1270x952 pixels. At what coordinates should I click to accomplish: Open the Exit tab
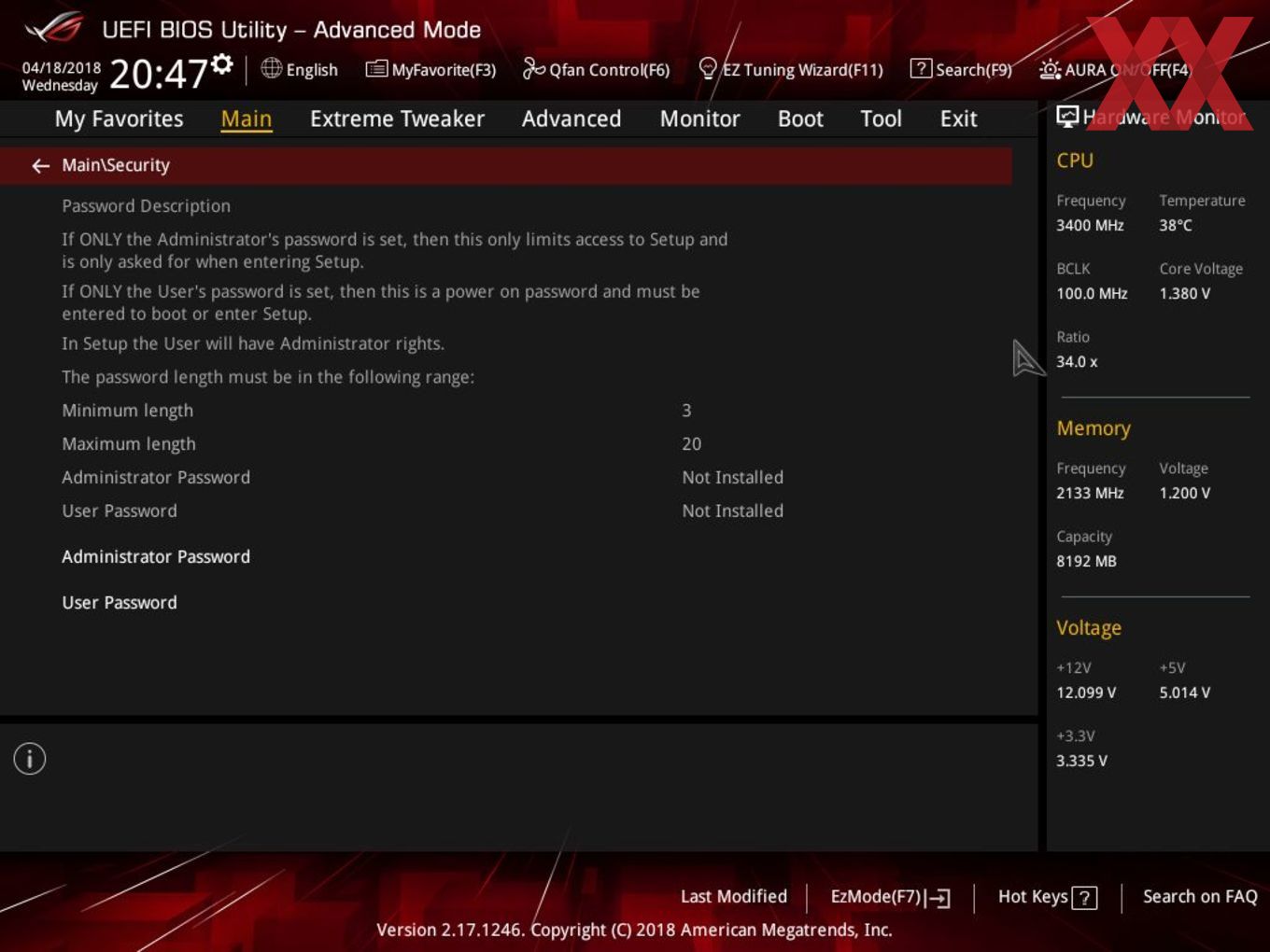click(x=958, y=119)
